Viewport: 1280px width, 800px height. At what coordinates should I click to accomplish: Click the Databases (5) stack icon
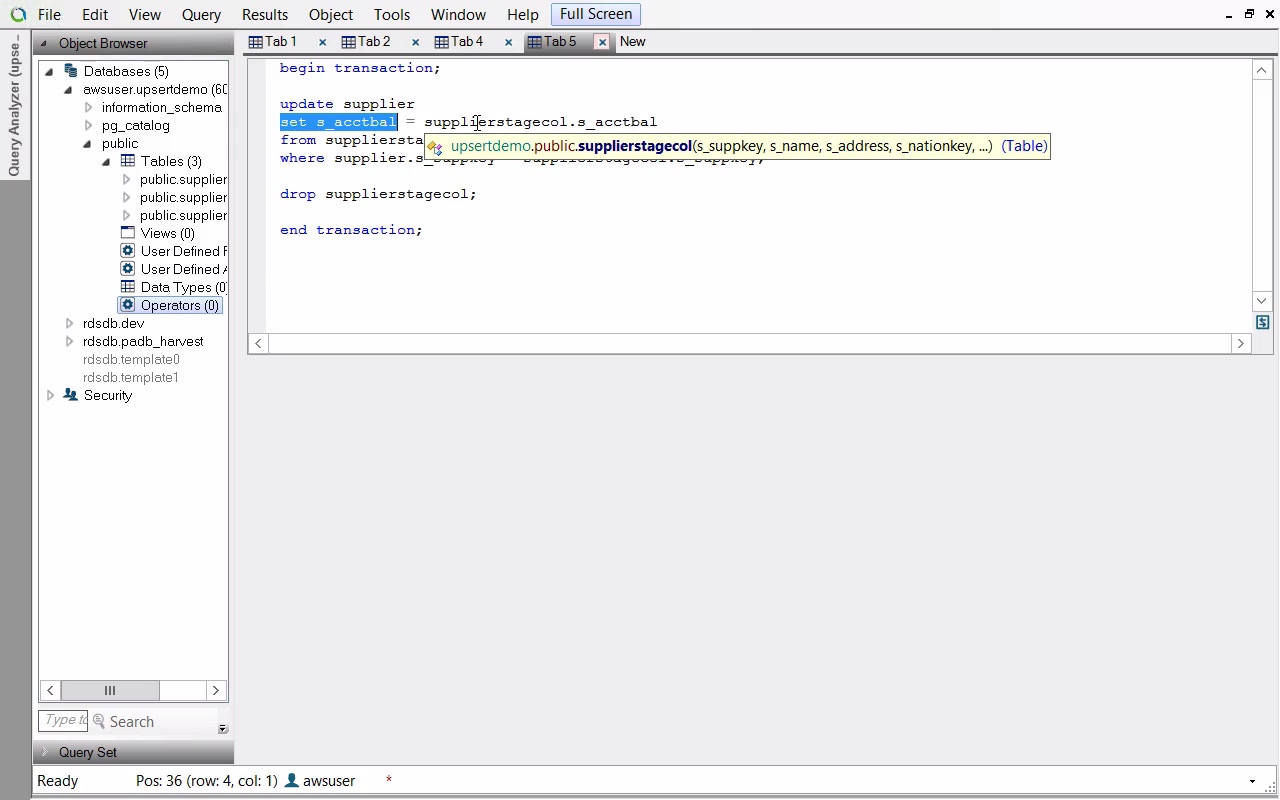pos(70,71)
